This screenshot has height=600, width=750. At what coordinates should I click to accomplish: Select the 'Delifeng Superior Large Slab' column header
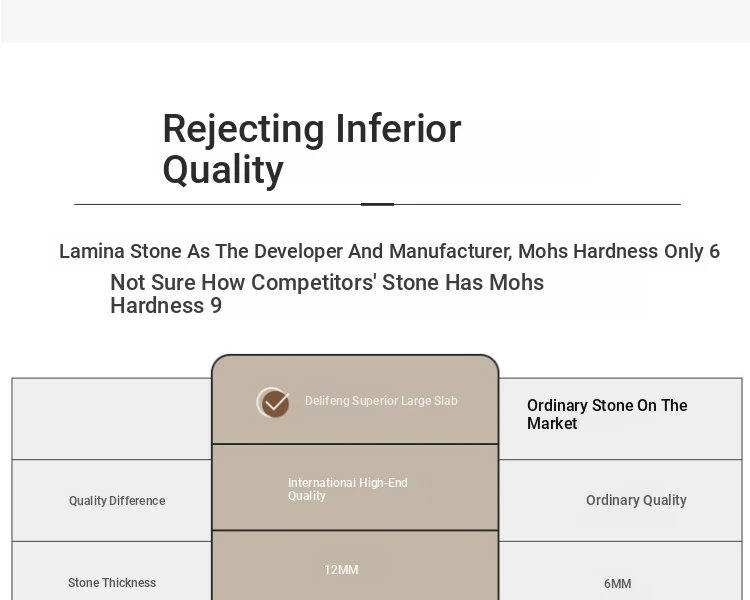[x=381, y=401]
